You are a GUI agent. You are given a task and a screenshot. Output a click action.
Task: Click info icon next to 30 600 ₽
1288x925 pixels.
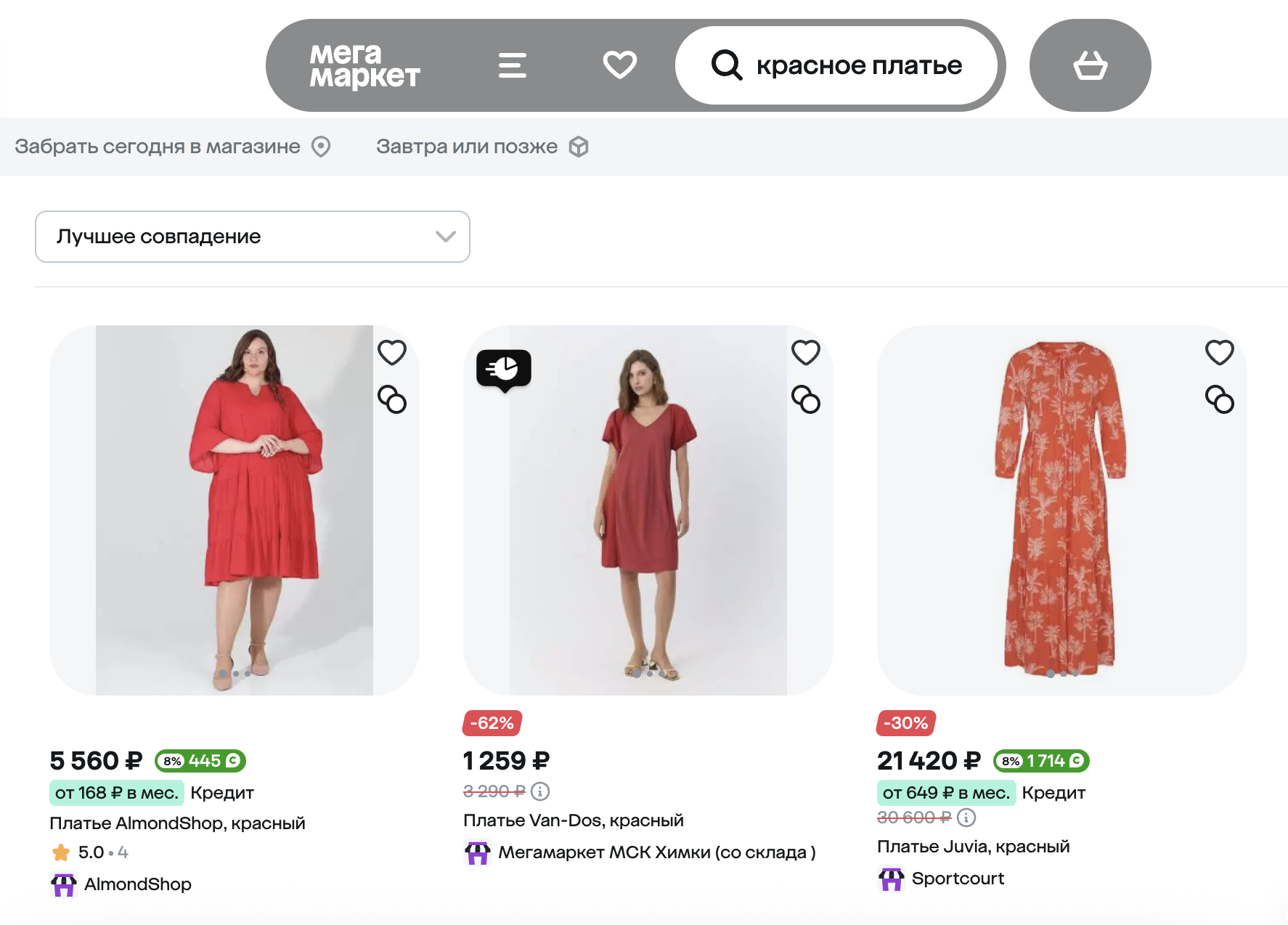pos(966,818)
